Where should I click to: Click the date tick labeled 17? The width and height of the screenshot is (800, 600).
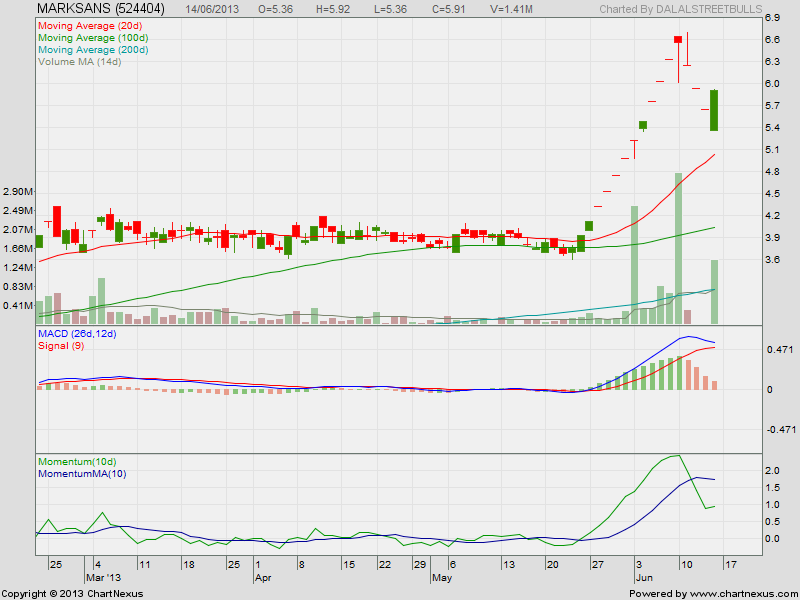(731, 565)
